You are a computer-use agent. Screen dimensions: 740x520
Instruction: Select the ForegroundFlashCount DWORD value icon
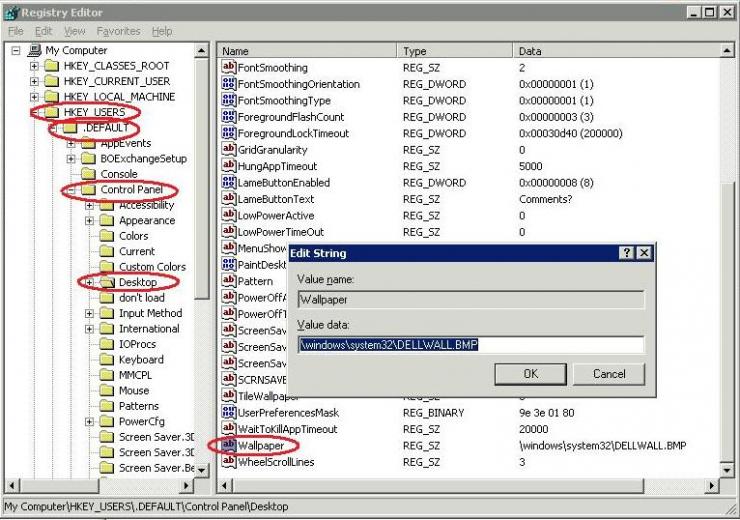(228, 116)
